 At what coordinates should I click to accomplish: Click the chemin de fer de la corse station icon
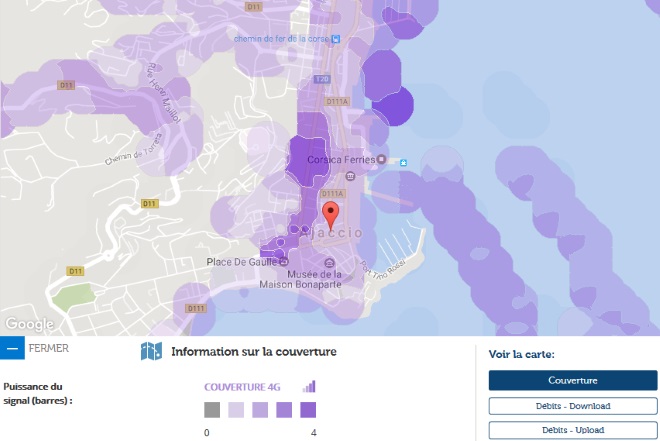pyautogui.click(x=335, y=39)
